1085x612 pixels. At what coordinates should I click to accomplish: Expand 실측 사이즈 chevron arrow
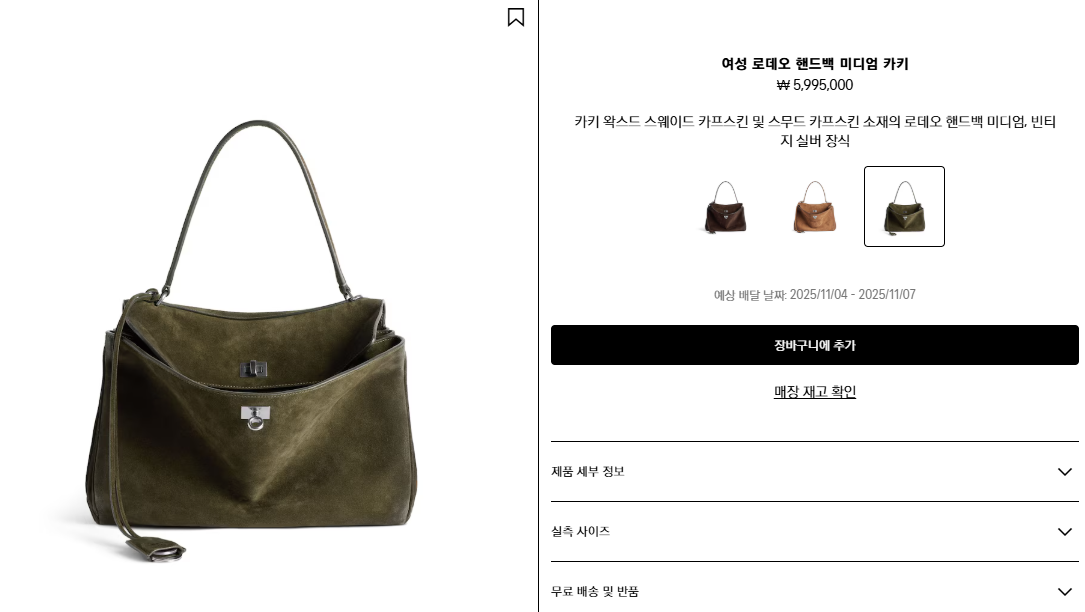pyautogui.click(x=1064, y=532)
